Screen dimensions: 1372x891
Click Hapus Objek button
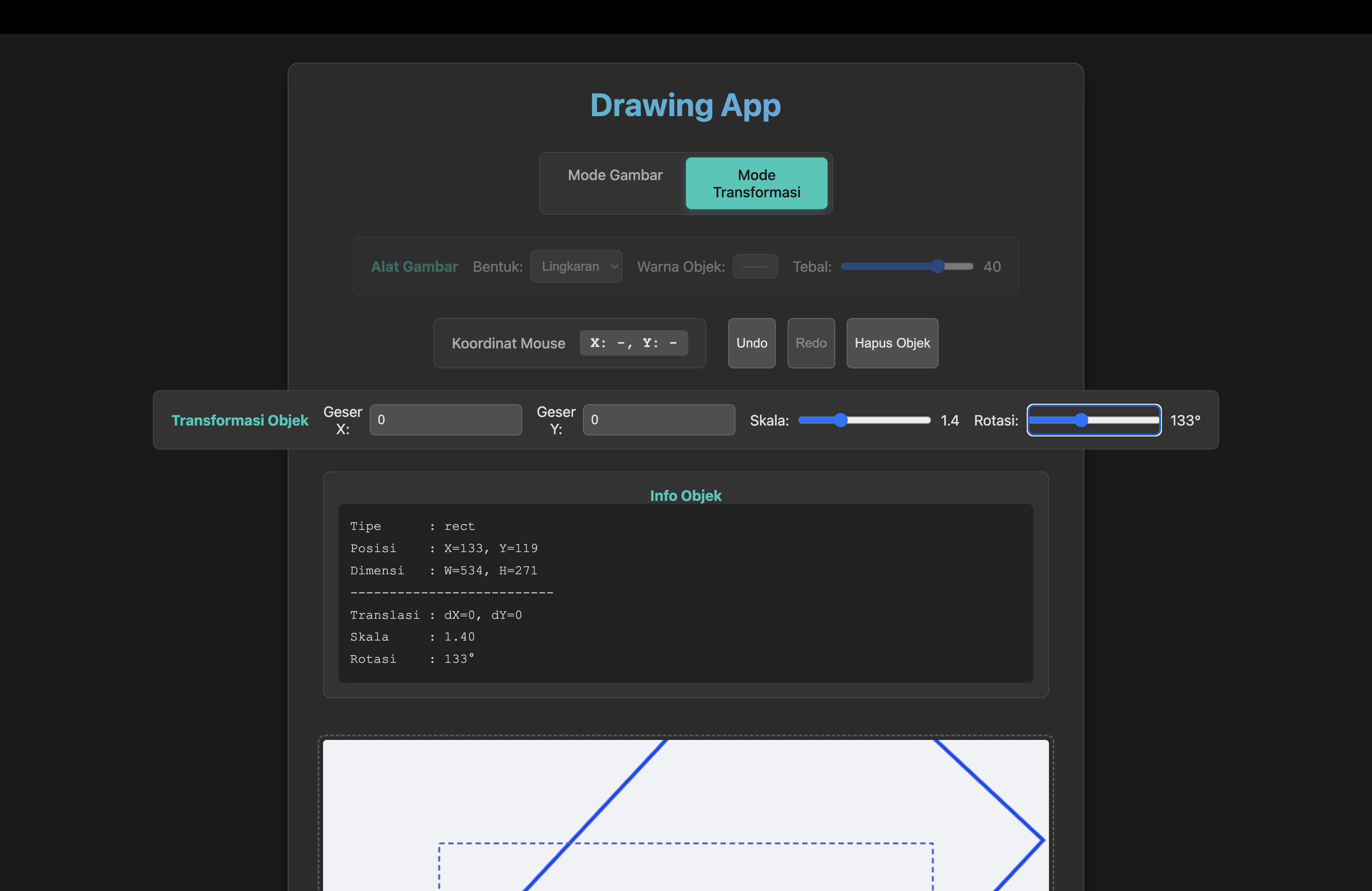coord(892,343)
